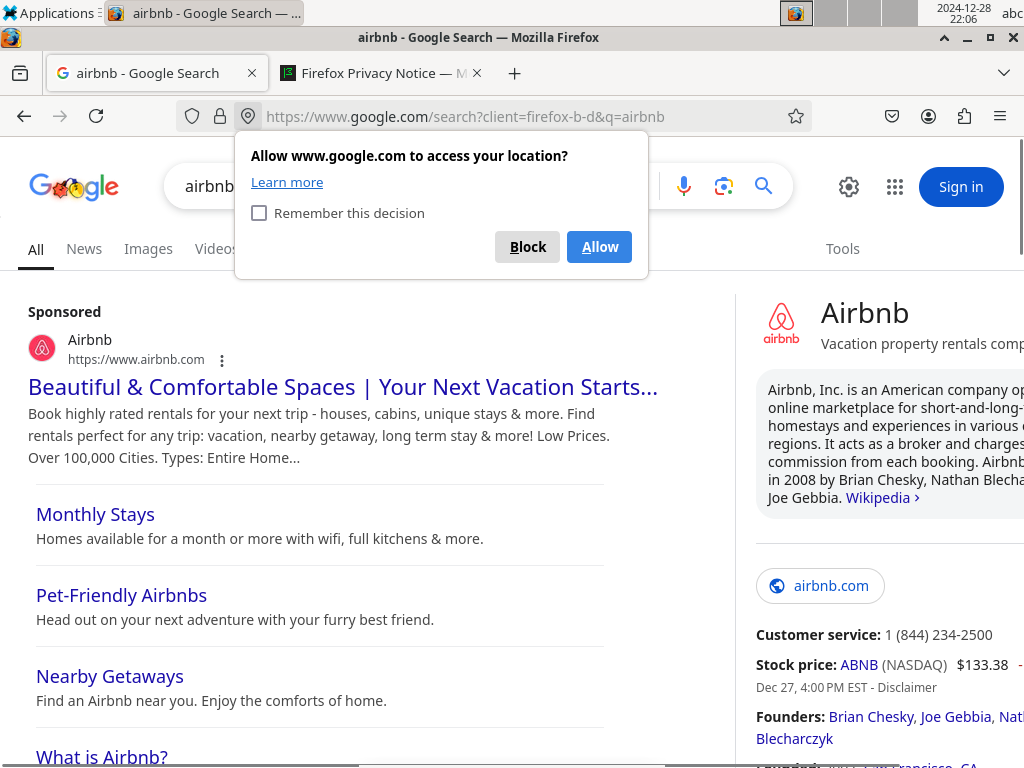Viewport: 1024px width, 768px height.
Task: Click the Sponsored label text
Action: pyautogui.click(x=64, y=312)
